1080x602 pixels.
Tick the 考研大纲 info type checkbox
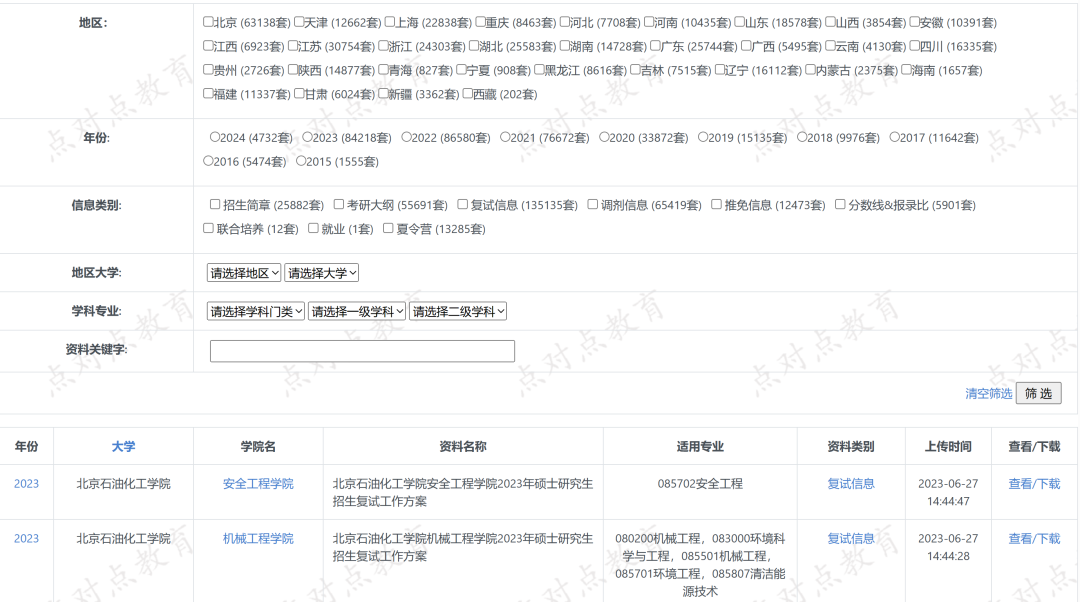(x=339, y=205)
